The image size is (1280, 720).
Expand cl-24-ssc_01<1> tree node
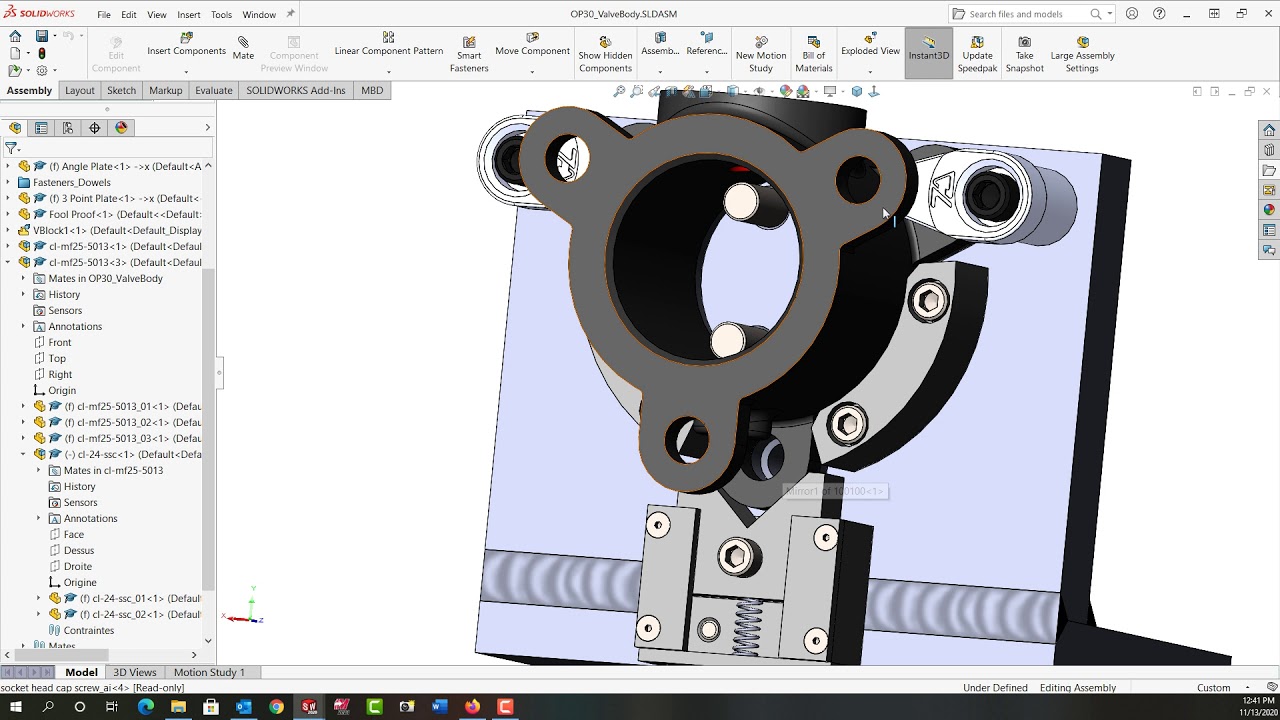pos(39,598)
